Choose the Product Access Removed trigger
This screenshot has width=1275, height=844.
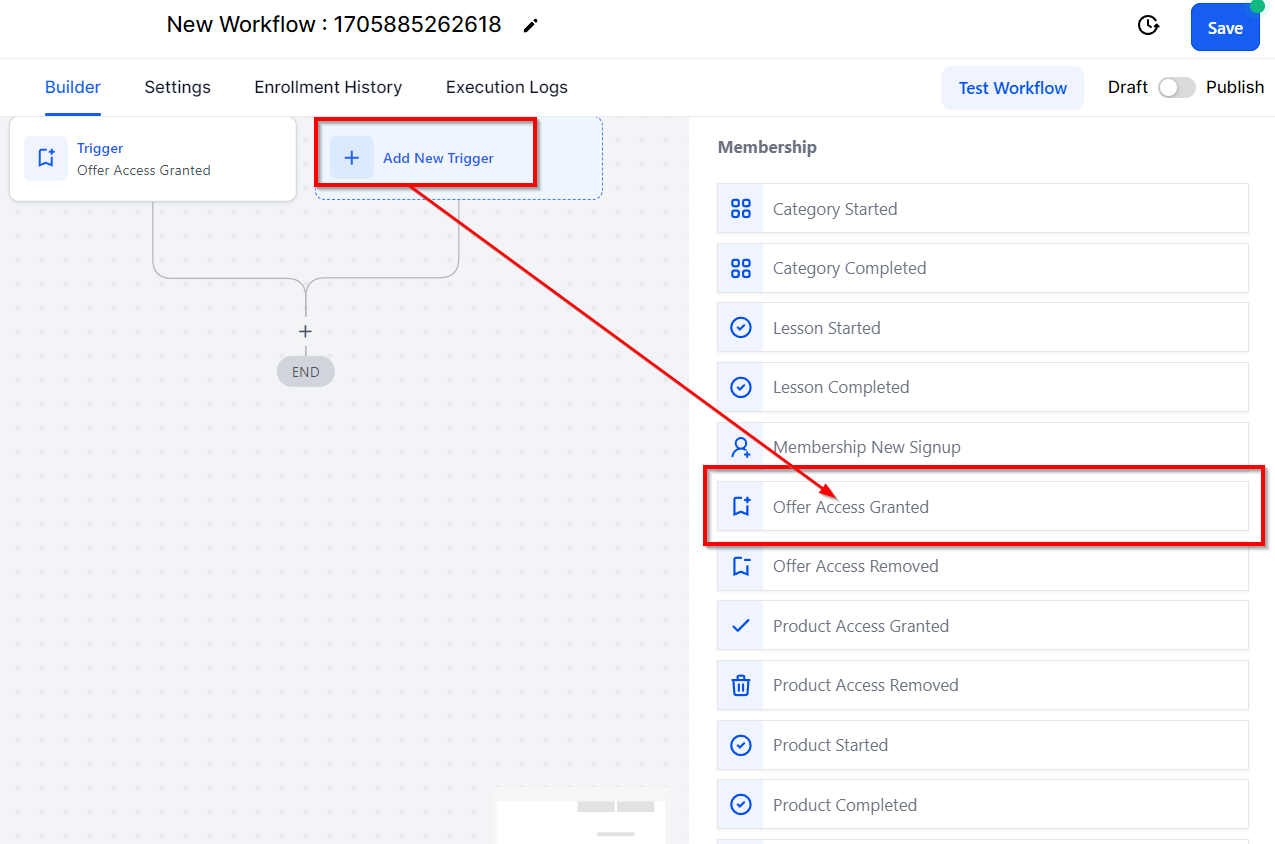(x=983, y=685)
